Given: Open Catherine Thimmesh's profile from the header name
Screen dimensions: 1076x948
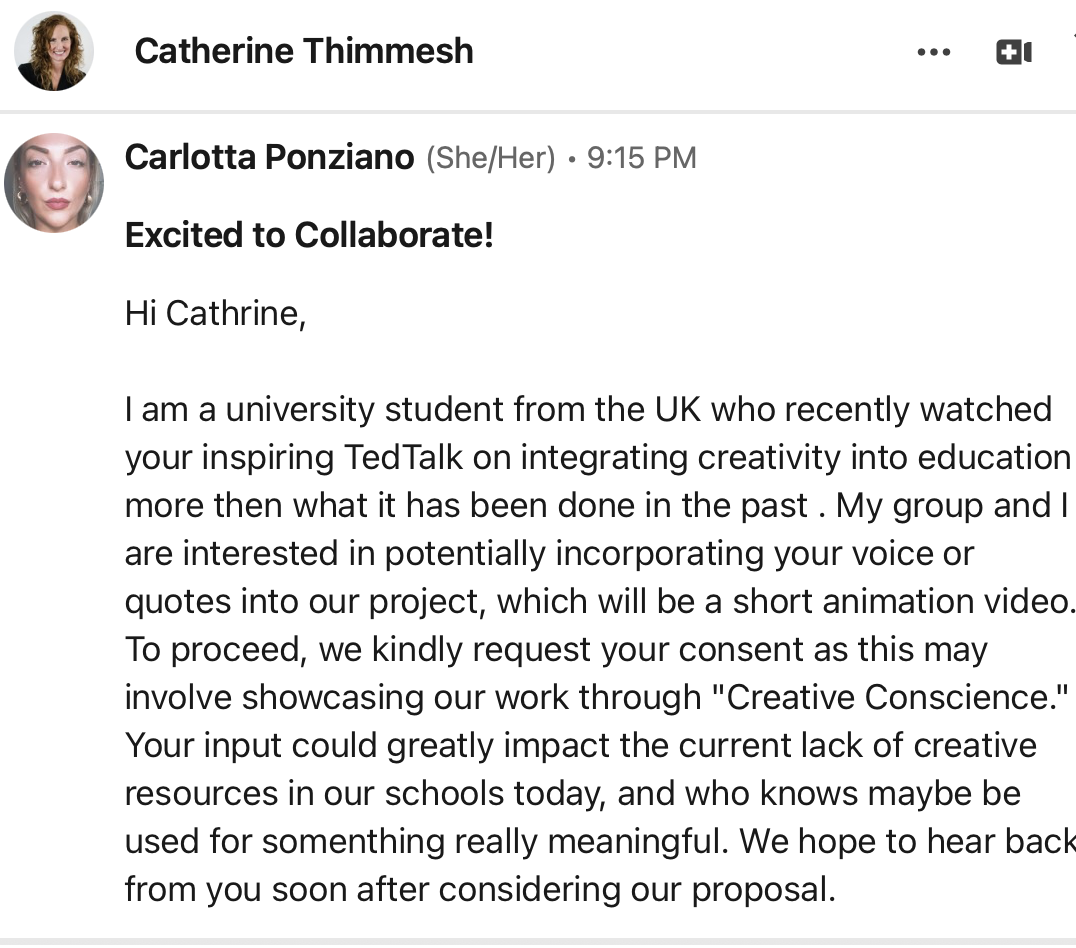Looking at the screenshot, I should (304, 51).
